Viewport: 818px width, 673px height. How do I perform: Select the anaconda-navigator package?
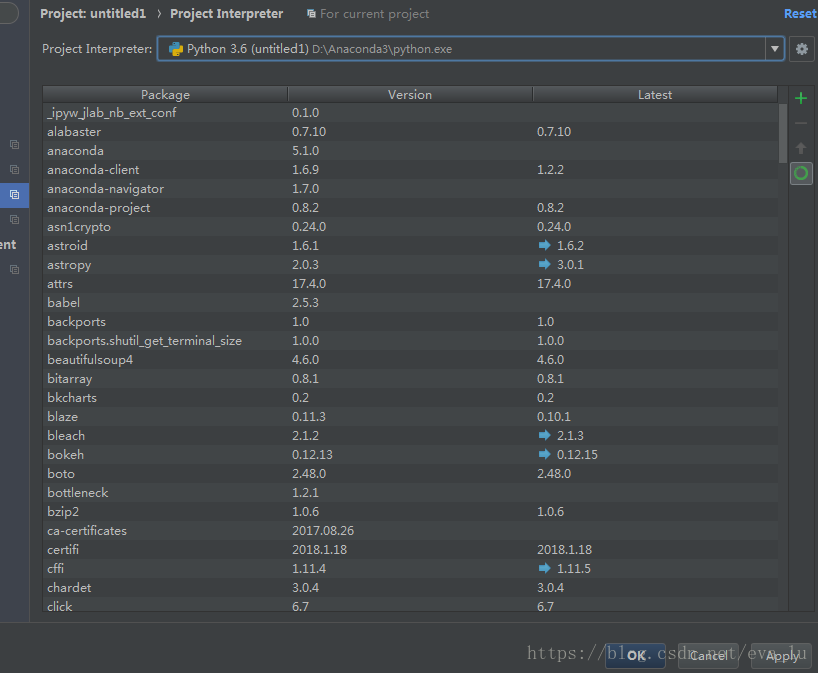pyautogui.click(x=105, y=189)
